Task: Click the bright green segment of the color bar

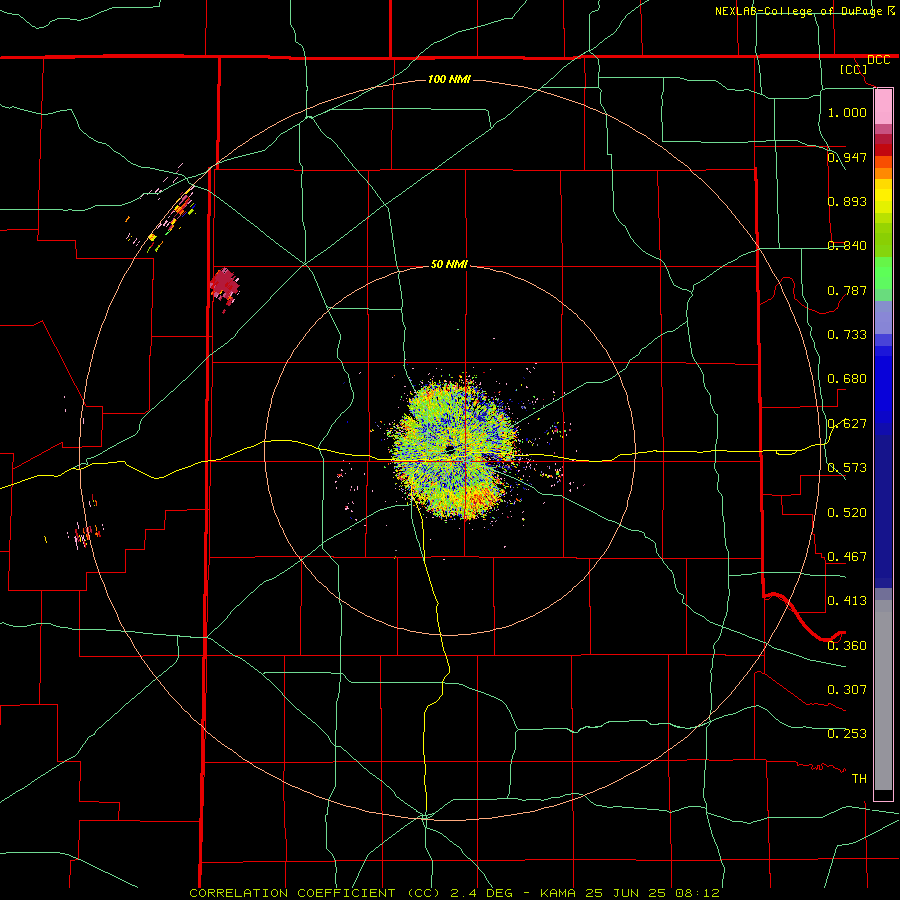Action: coord(883,273)
